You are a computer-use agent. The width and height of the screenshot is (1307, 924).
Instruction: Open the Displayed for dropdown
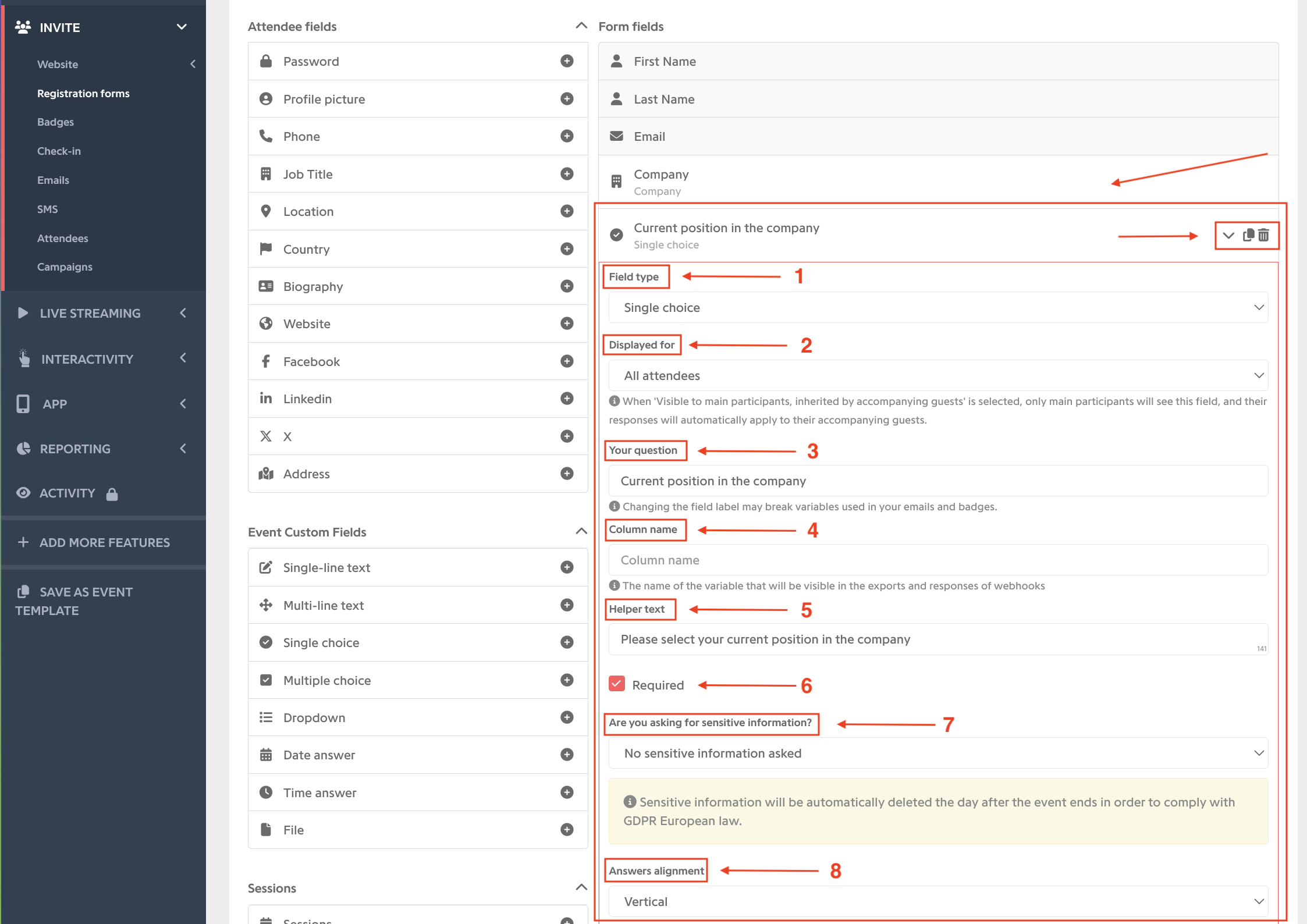click(x=938, y=375)
